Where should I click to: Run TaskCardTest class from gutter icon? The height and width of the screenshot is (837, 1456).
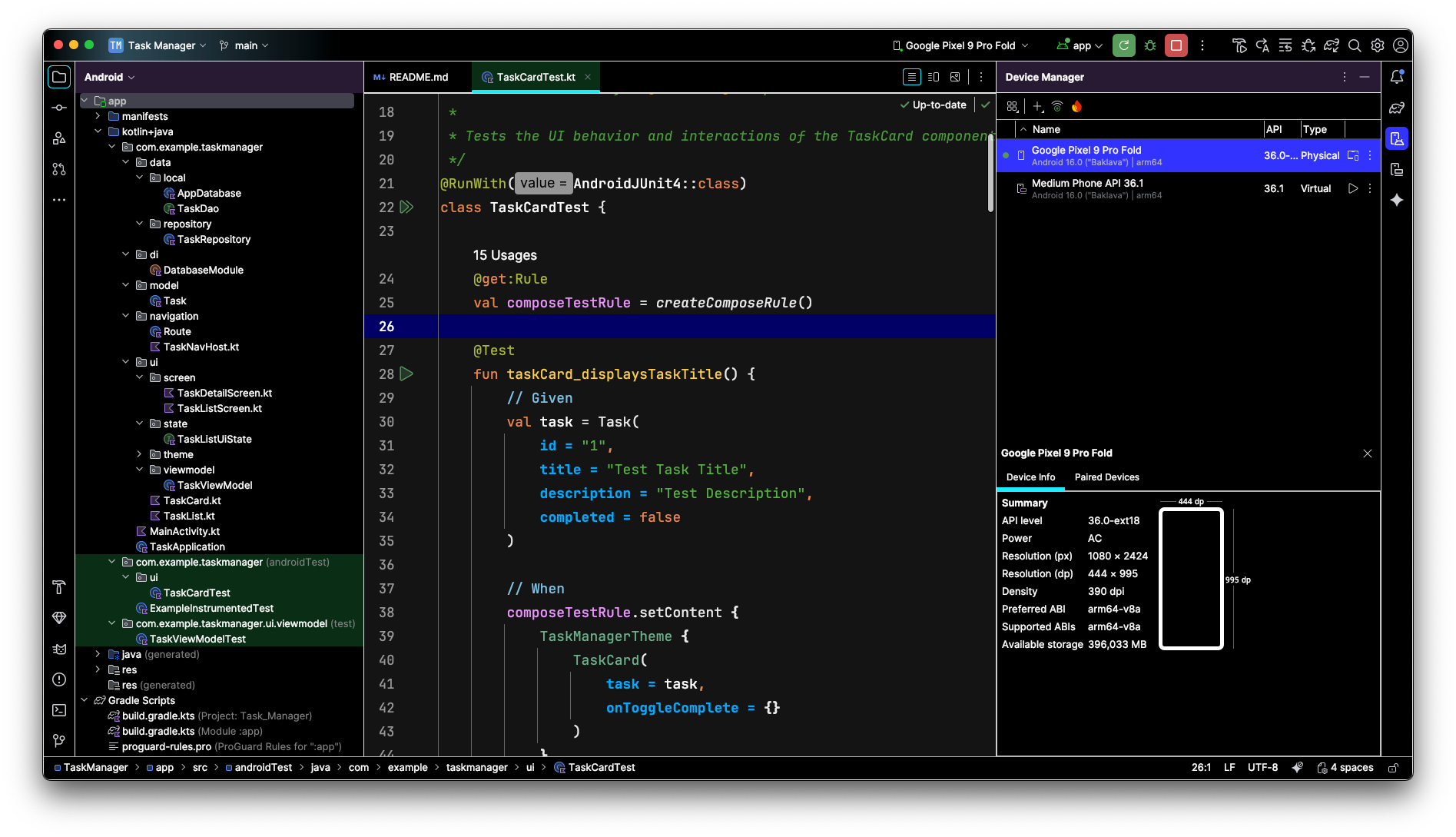click(x=406, y=208)
